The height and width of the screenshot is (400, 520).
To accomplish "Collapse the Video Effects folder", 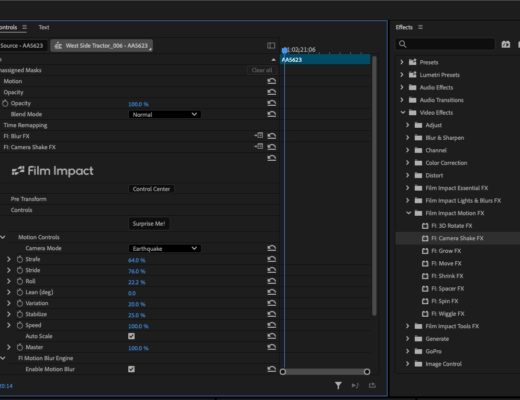I will [x=403, y=112].
